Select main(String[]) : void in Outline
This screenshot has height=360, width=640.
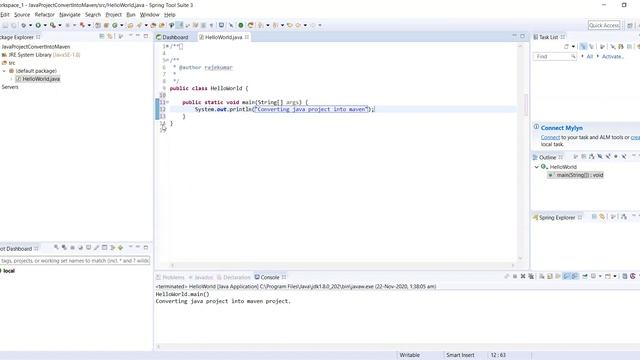tap(576, 175)
